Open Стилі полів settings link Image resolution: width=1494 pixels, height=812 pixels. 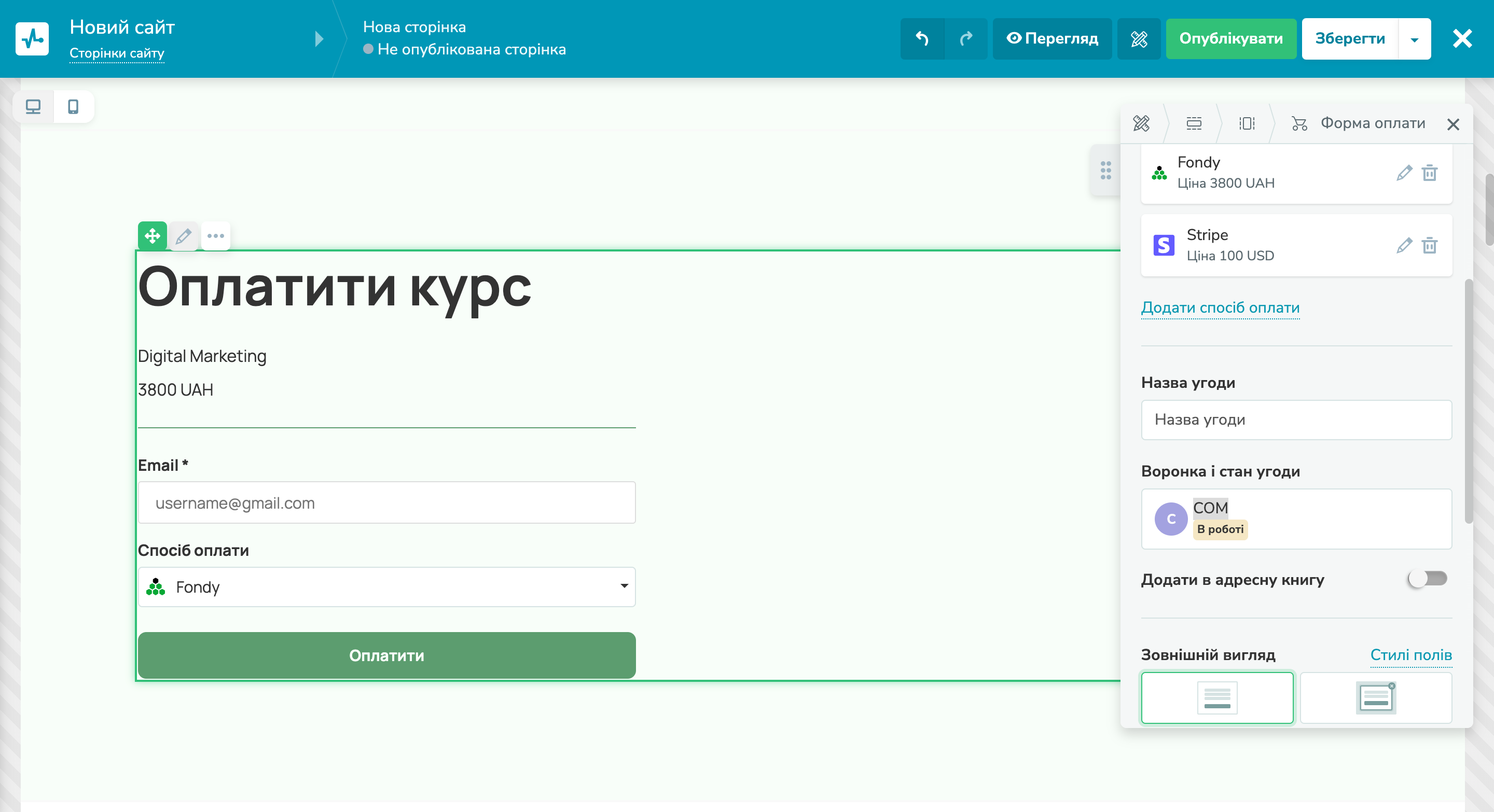[1411, 655]
